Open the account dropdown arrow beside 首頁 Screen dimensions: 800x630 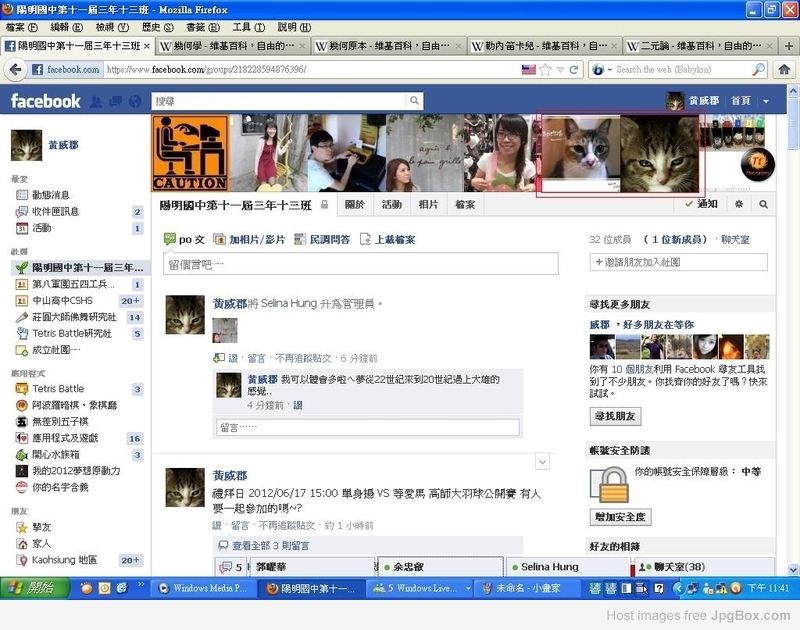pyautogui.click(x=766, y=101)
